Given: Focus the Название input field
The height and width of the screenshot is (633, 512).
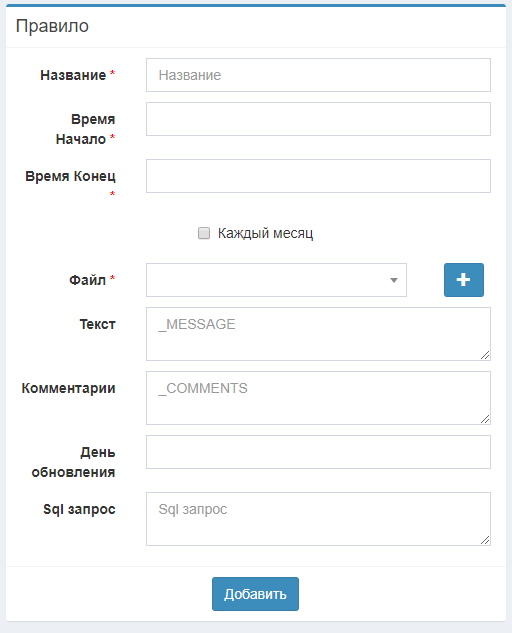Looking at the screenshot, I should coord(318,75).
